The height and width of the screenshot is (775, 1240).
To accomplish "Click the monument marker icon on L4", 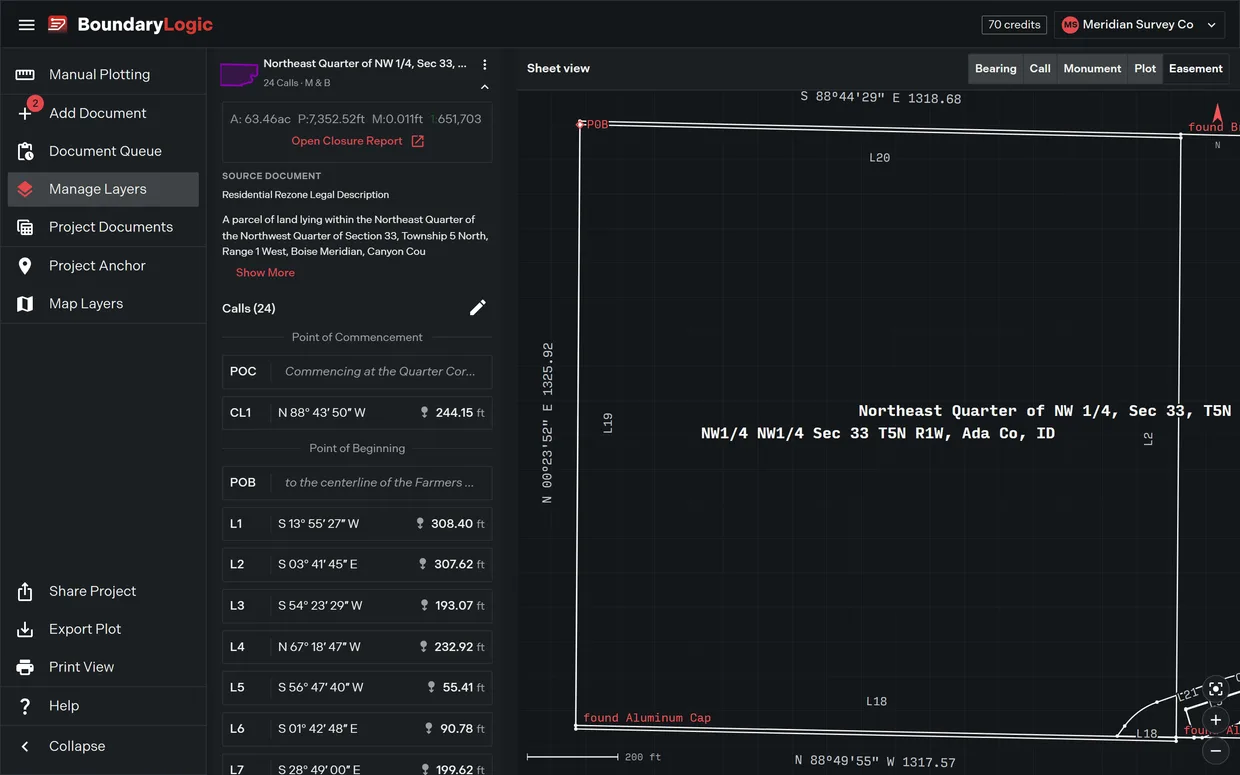I will (424, 647).
